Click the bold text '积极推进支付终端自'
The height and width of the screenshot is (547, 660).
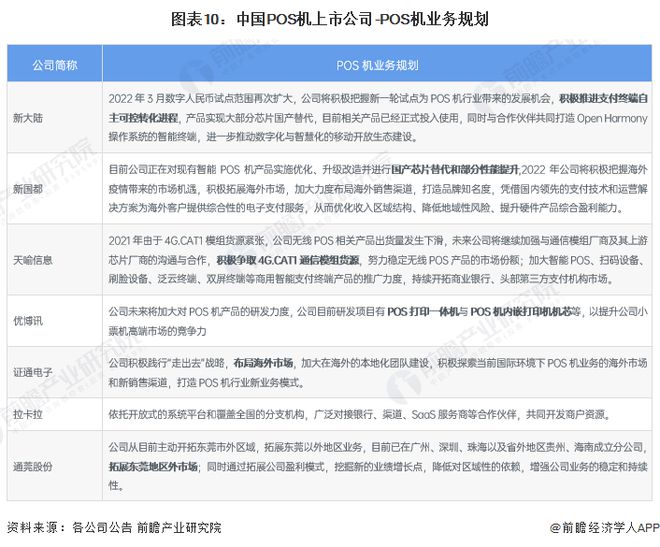click(x=603, y=98)
